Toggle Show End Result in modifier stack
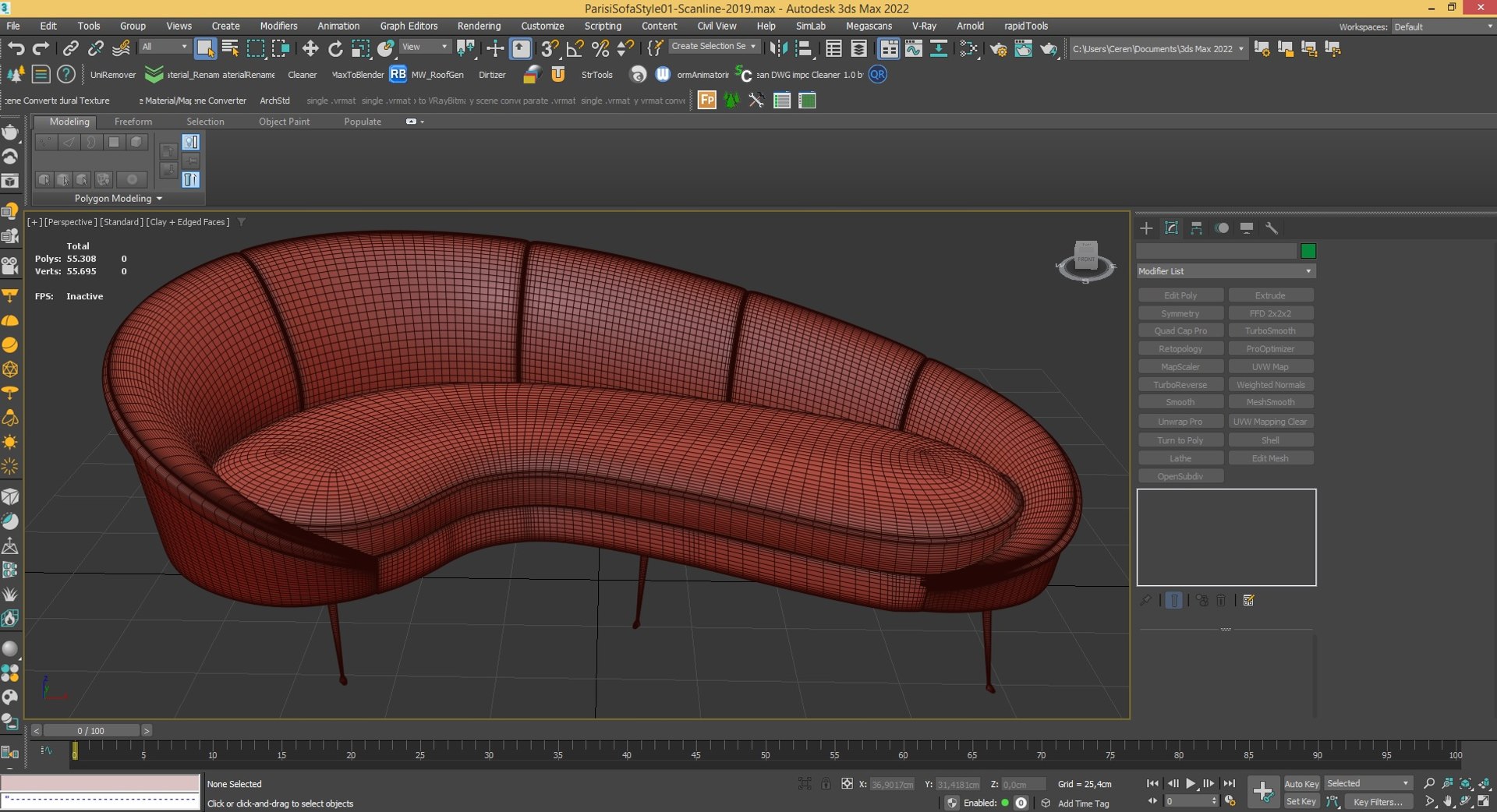This screenshot has width=1497, height=812. point(1173,600)
